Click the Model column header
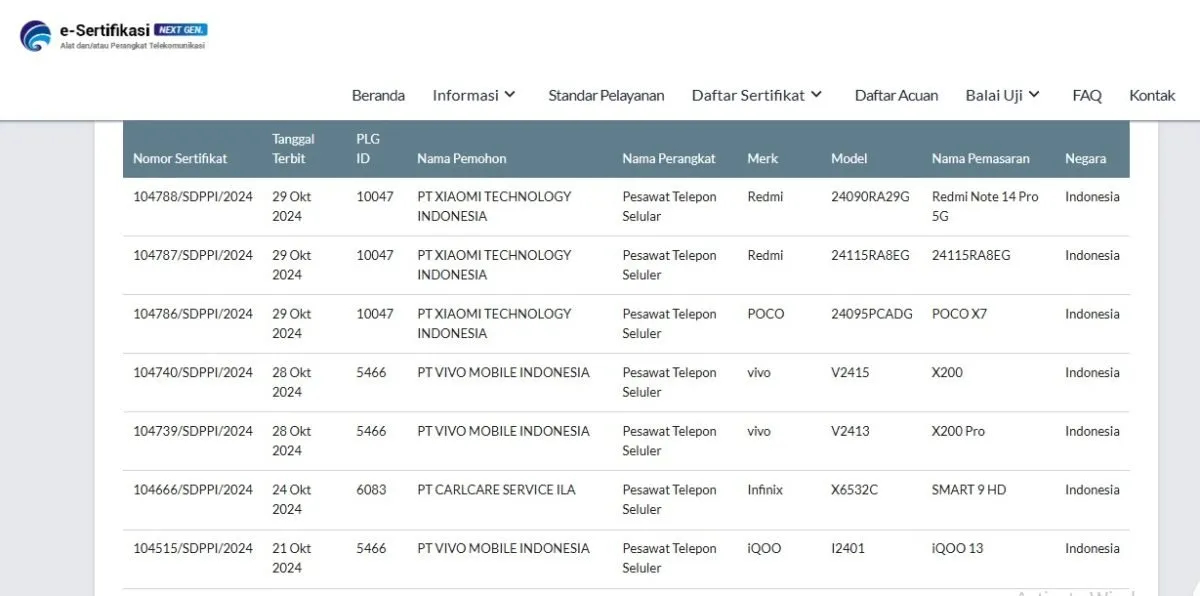The width and height of the screenshot is (1200, 596). [x=849, y=158]
